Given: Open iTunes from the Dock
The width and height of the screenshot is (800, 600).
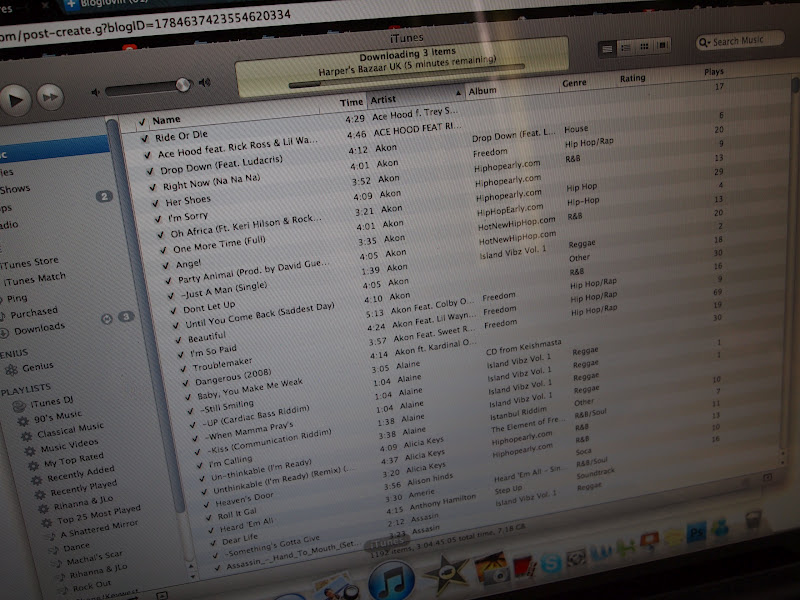Looking at the screenshot, I should (x=391, y=580).
